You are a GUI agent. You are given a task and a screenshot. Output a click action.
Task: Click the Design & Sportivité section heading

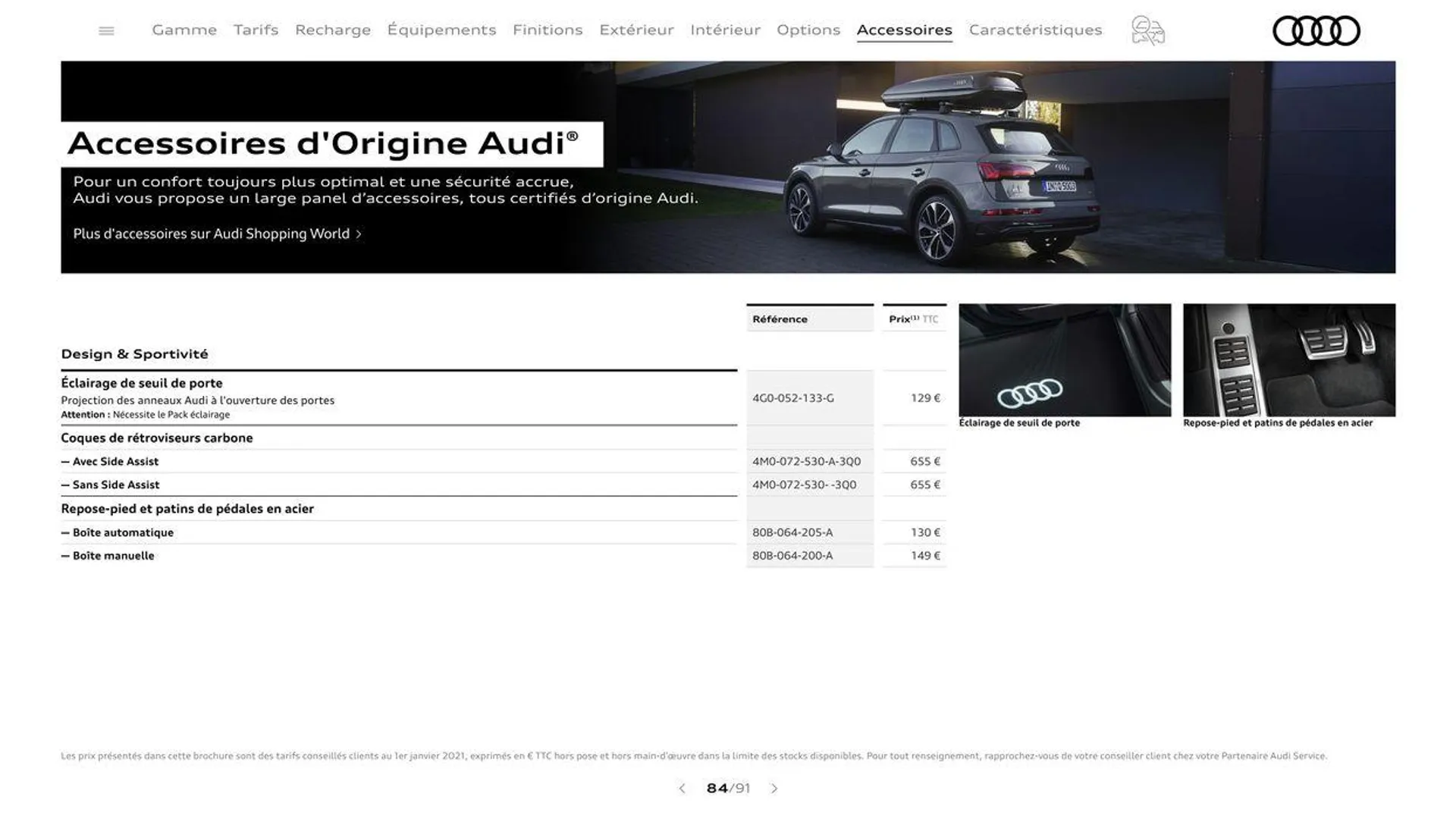pyautogui.click(x=134, y=354)
